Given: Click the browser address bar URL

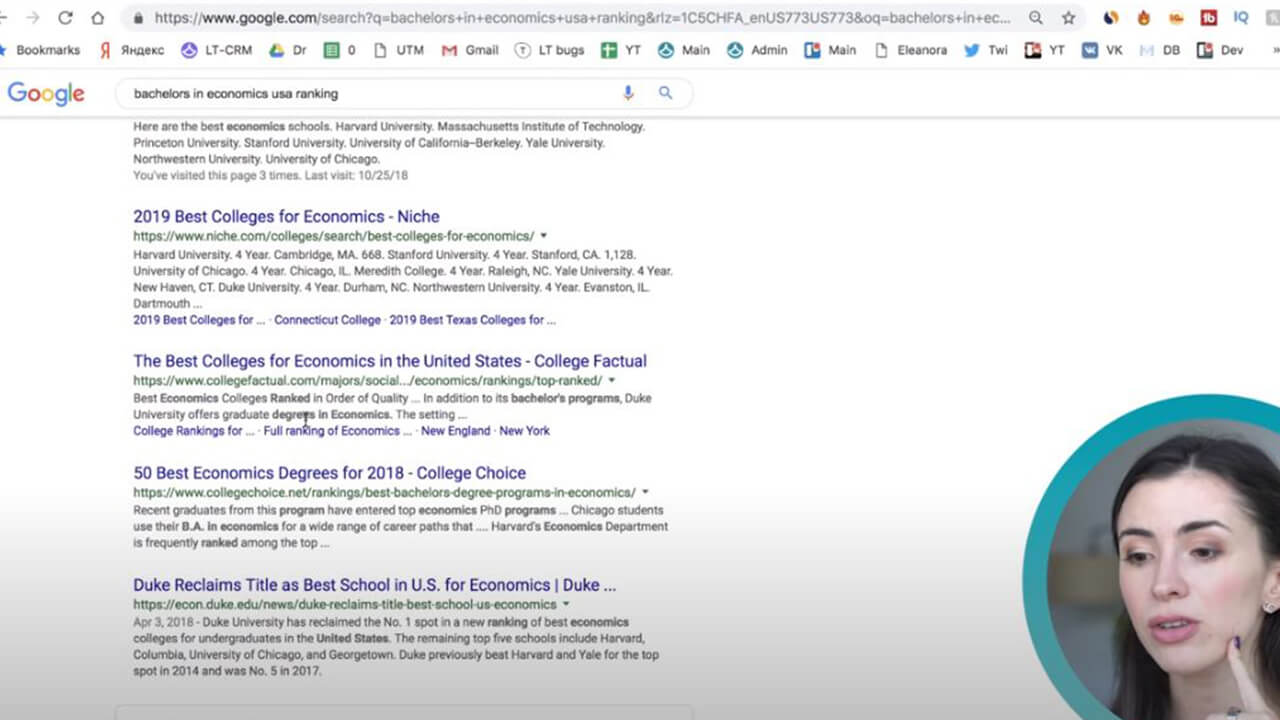Looking at the screenshot, I should tap(582, 18).
